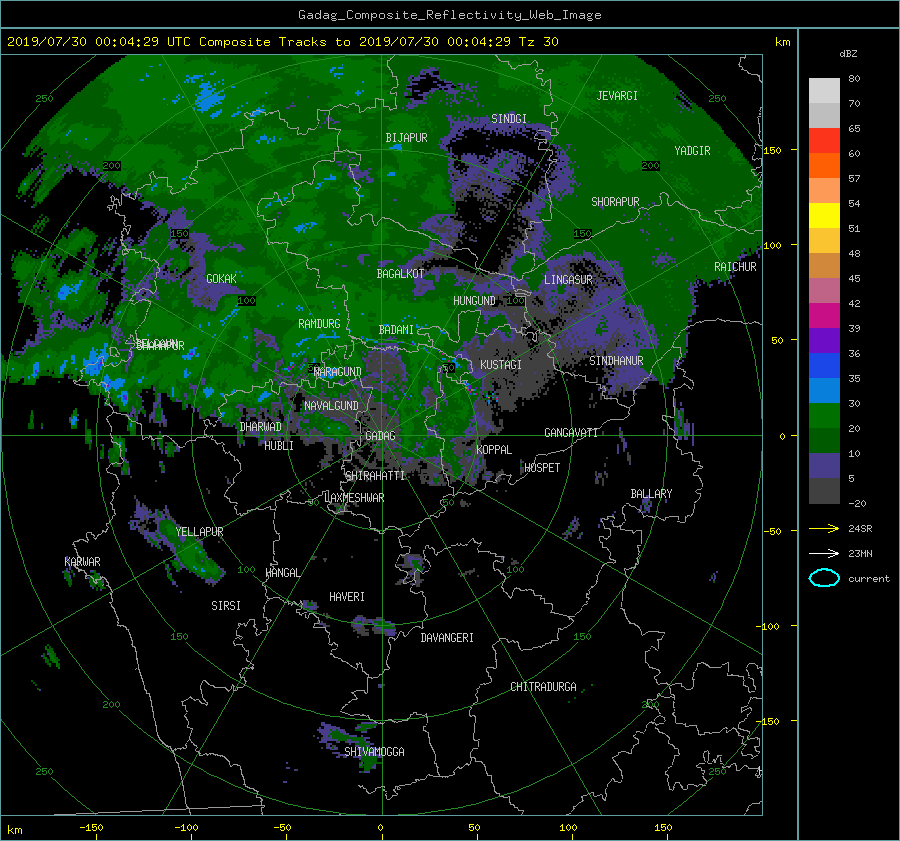The width and height of the screenshot is (900, 841).
Task: Click the Gadag_Composite_Reflectivity_Web_Image title
Action: coord(449,15)
